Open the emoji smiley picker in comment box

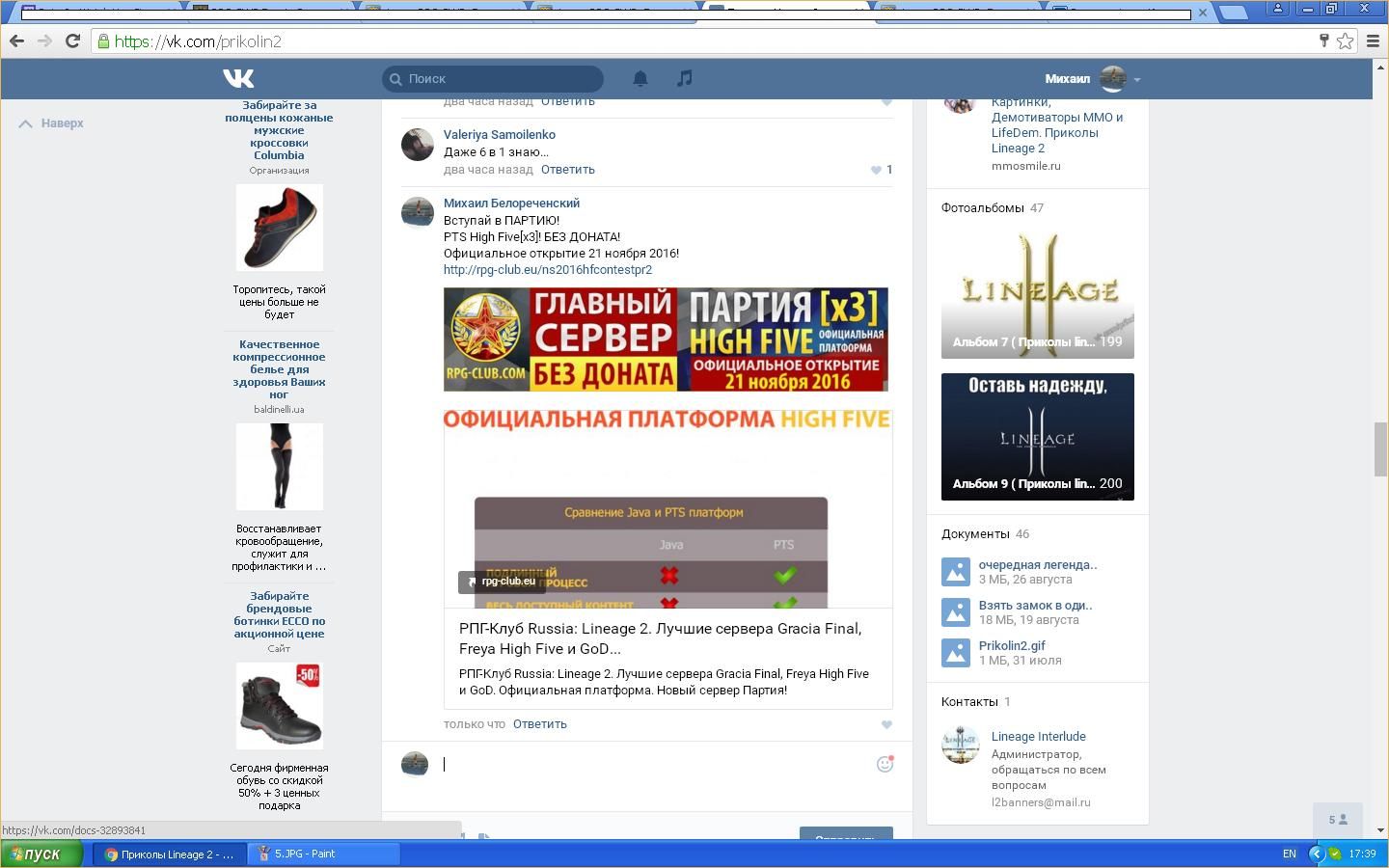(x=885, y=764)
